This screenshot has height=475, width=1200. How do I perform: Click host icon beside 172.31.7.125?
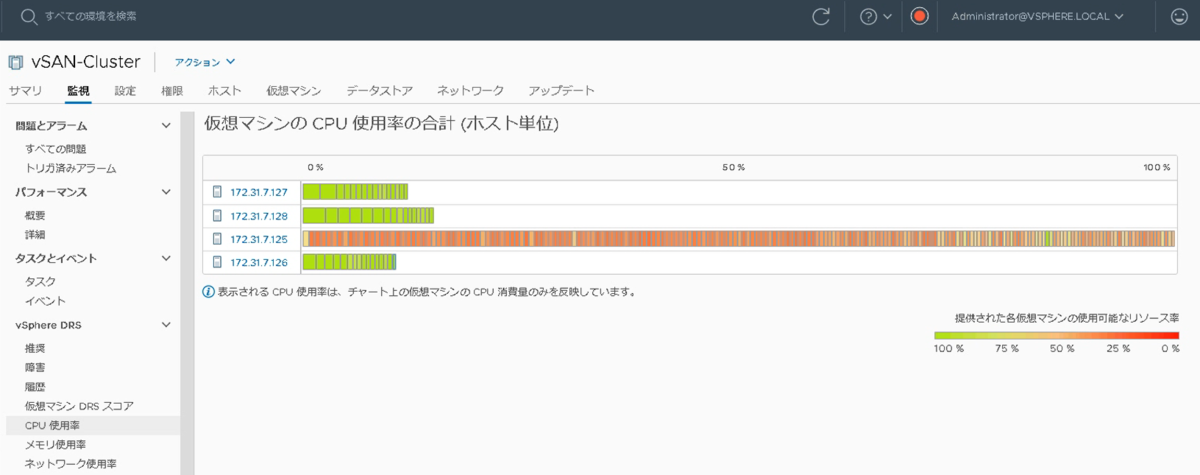pos(217,239)
